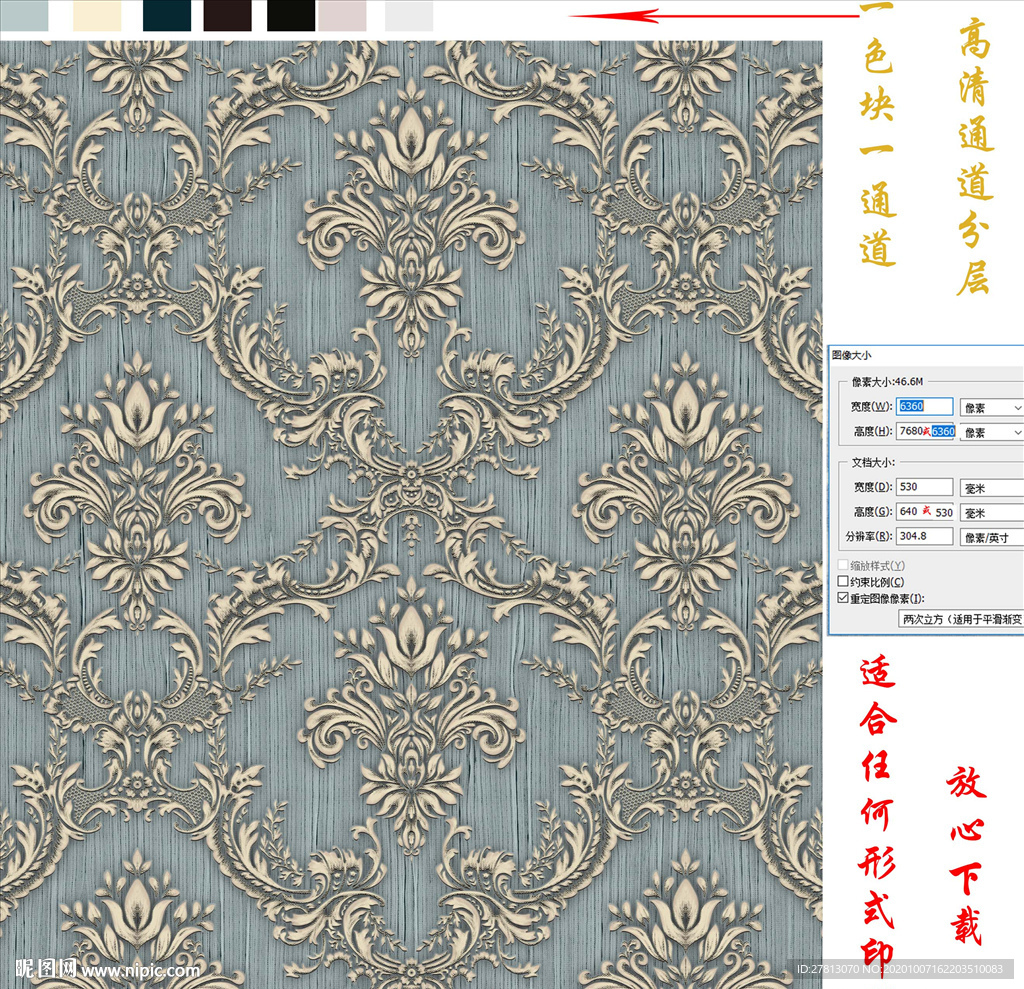Toggle the 缩放样式 checkbox

(843, 565)
